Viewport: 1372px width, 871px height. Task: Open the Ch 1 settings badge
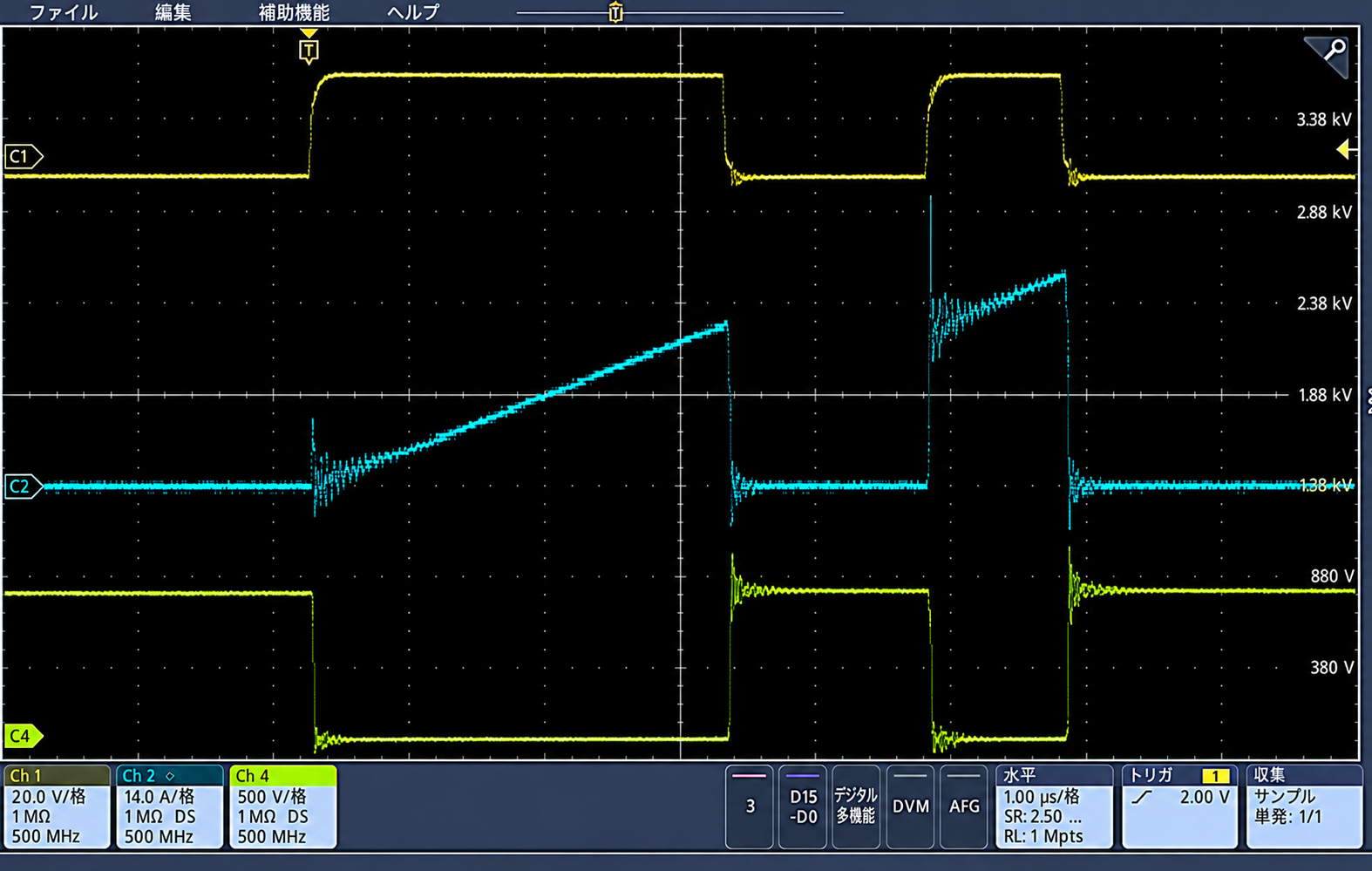pyautogui.click(x=57, y=806)
